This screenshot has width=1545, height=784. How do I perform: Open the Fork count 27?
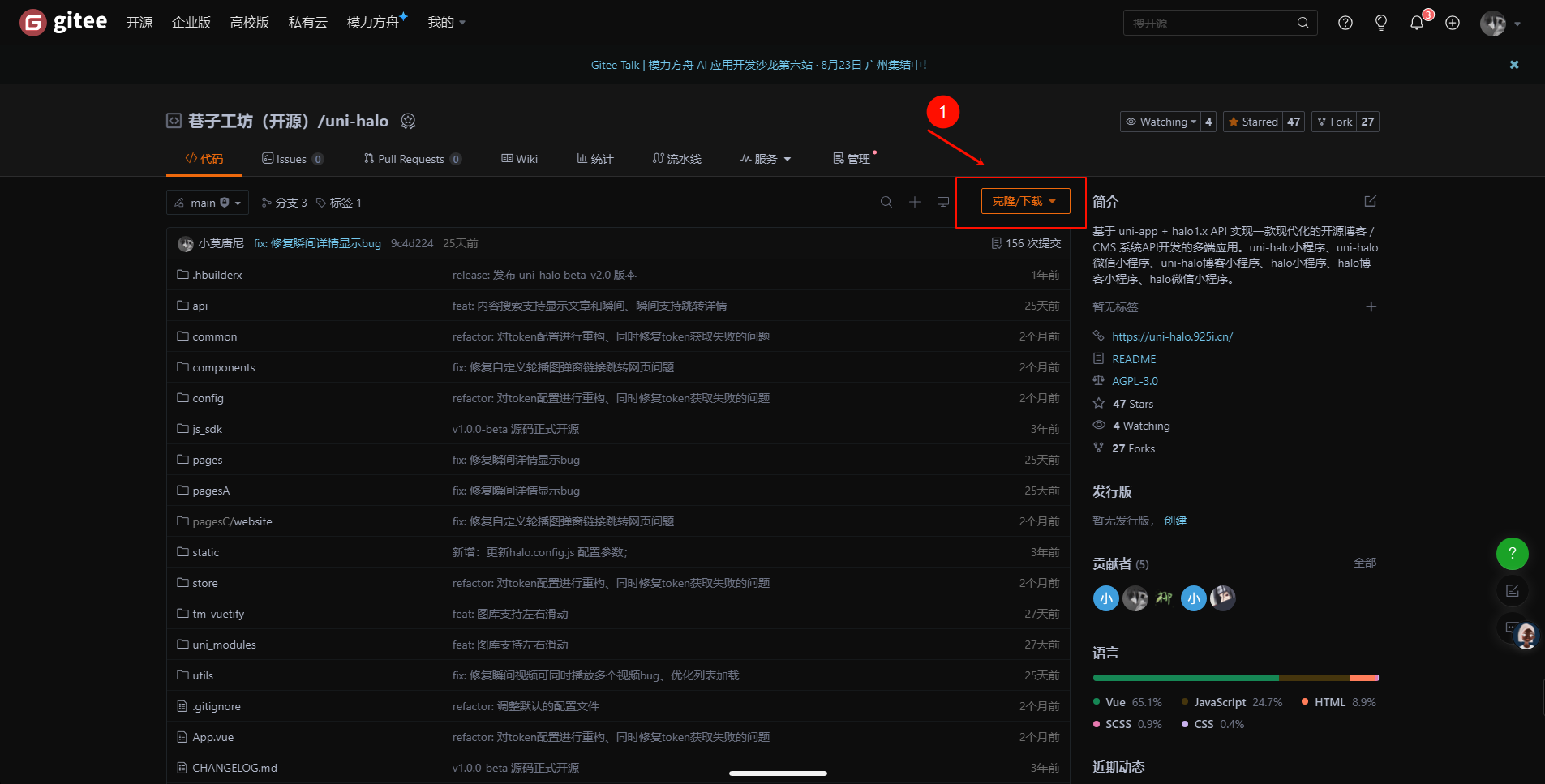point(1367,122)
